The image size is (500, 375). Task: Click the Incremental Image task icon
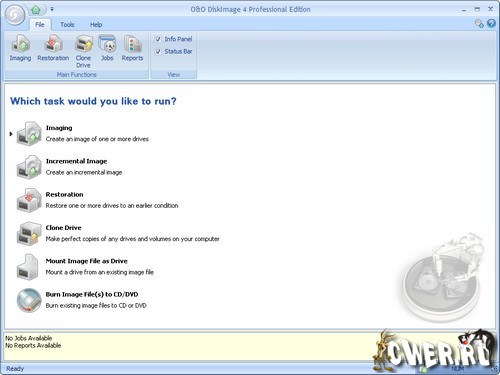[29, 167]
